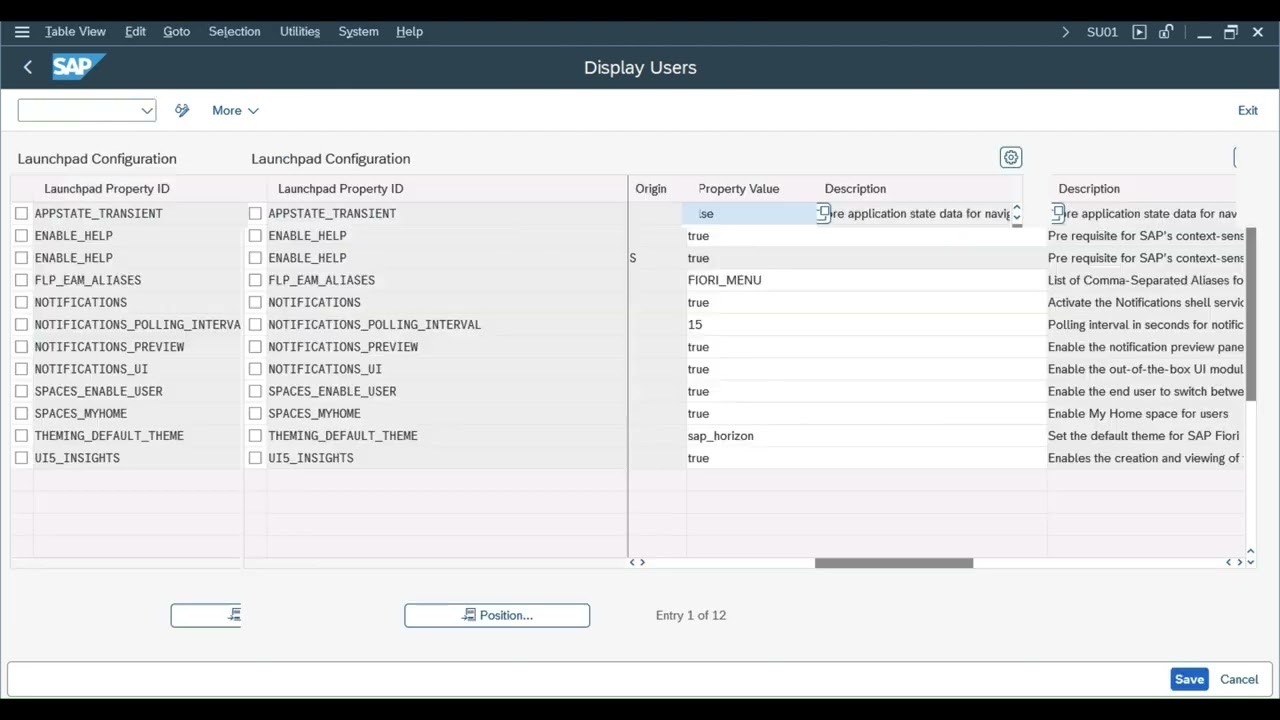Image resolution: width=1280 pixels, height=720 pixels.
Task: Click the unlocked padlock icon in header
Action: pyautogui.click(x=1166, y=32)
